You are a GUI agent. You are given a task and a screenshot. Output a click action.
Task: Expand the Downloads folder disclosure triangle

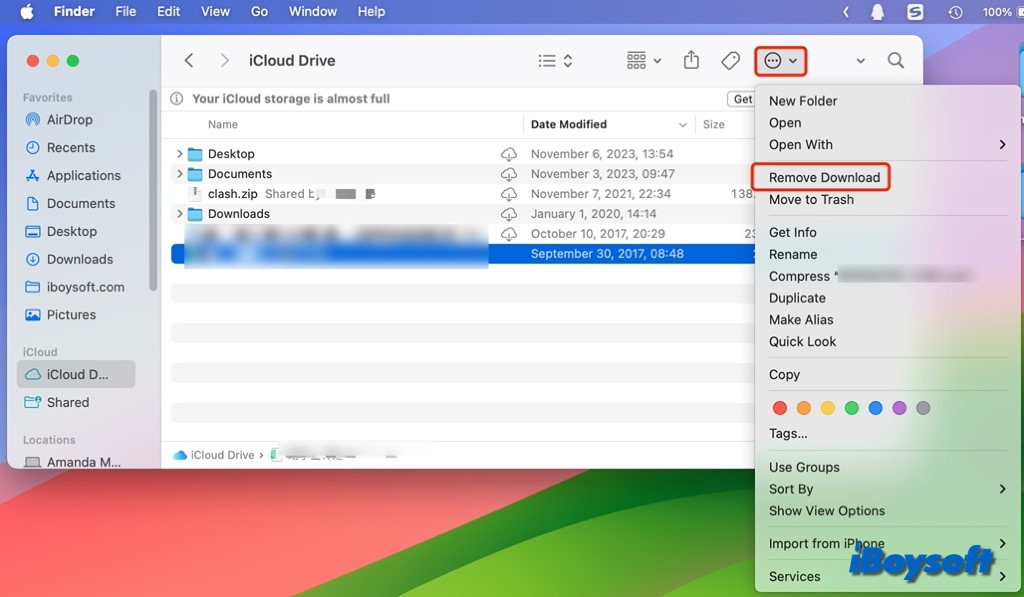coord(180,214)
